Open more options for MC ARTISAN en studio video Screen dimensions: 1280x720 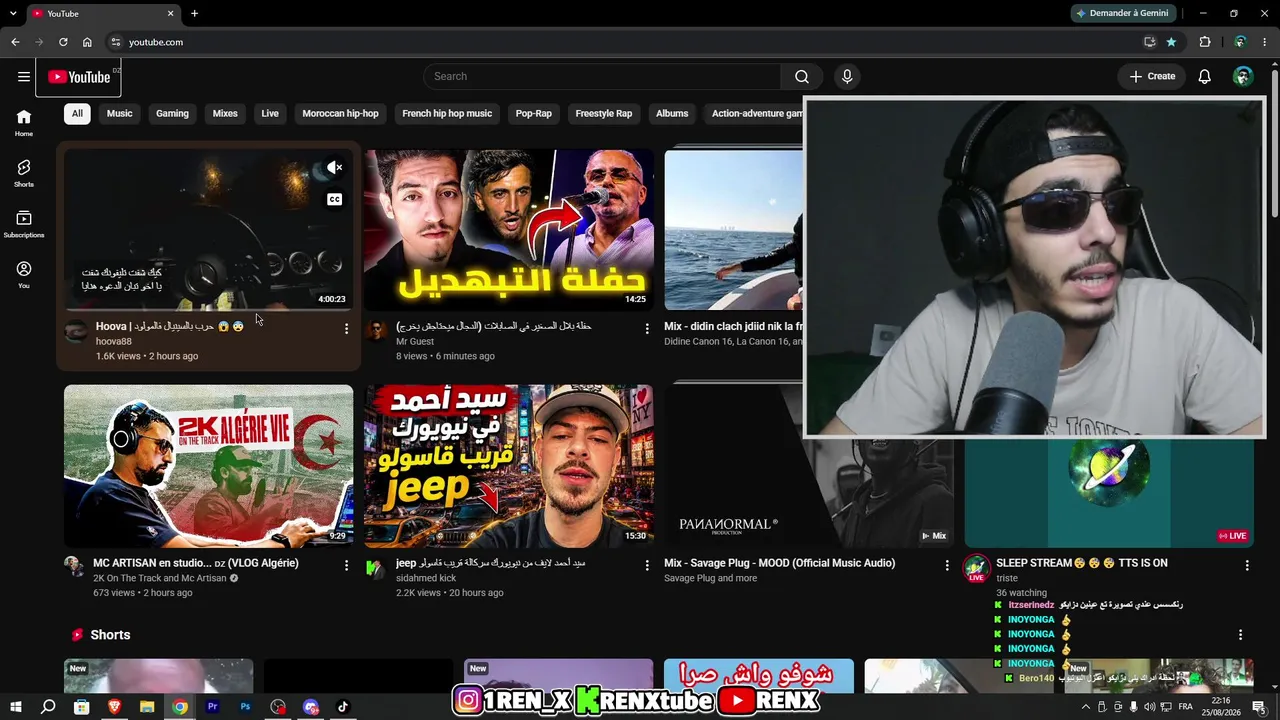[x=346, y=566]
